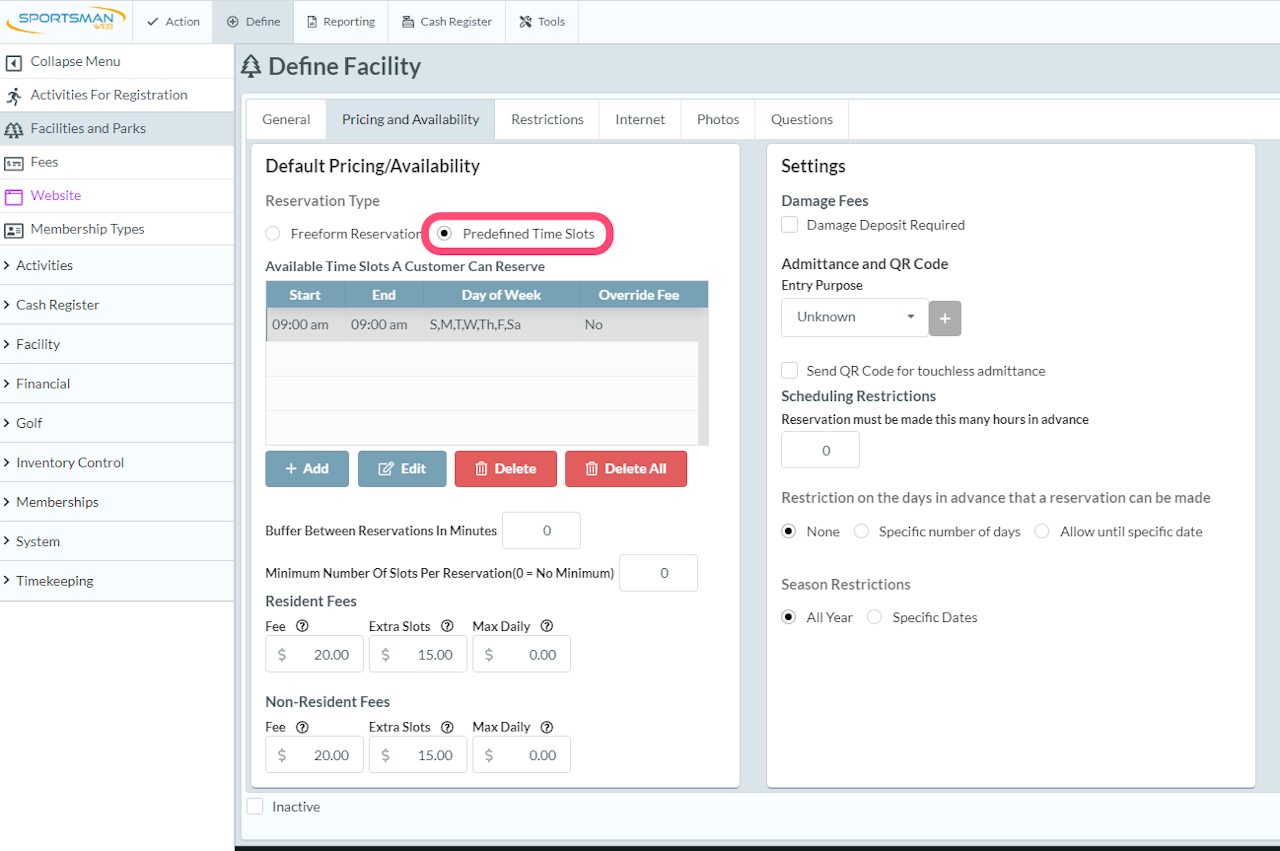
Task: Open the Entry Purpose dropdown
Action: click(x=854, y=317)
